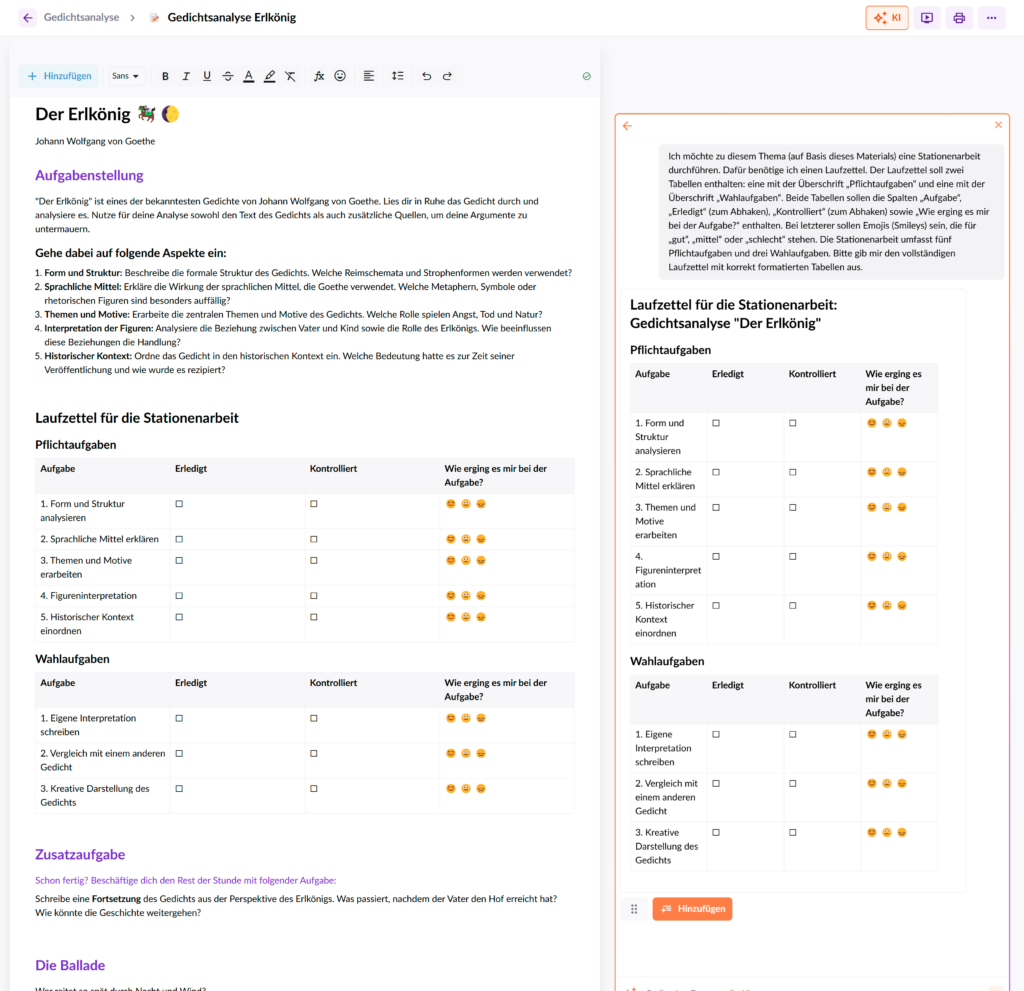Click the orange Hinzufügen button in the AI panel

point(692,909)
